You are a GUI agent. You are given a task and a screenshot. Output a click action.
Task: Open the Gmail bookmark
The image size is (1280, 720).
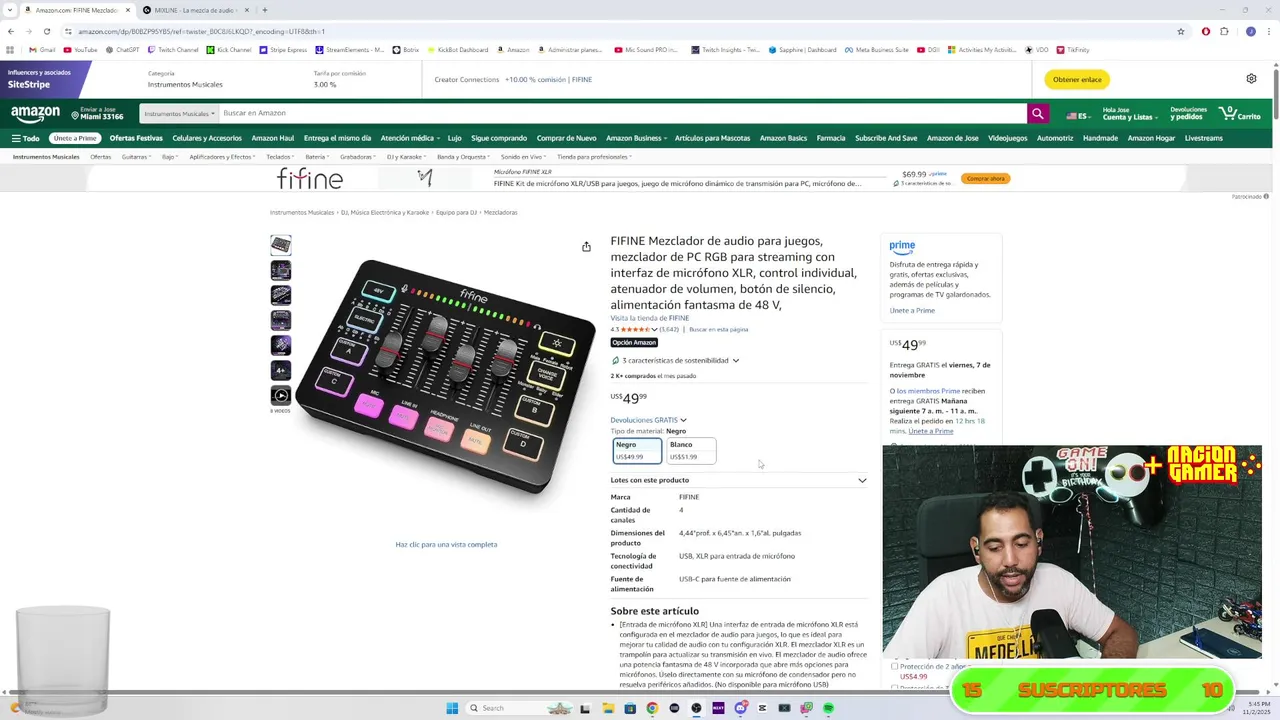coord(42,49)
